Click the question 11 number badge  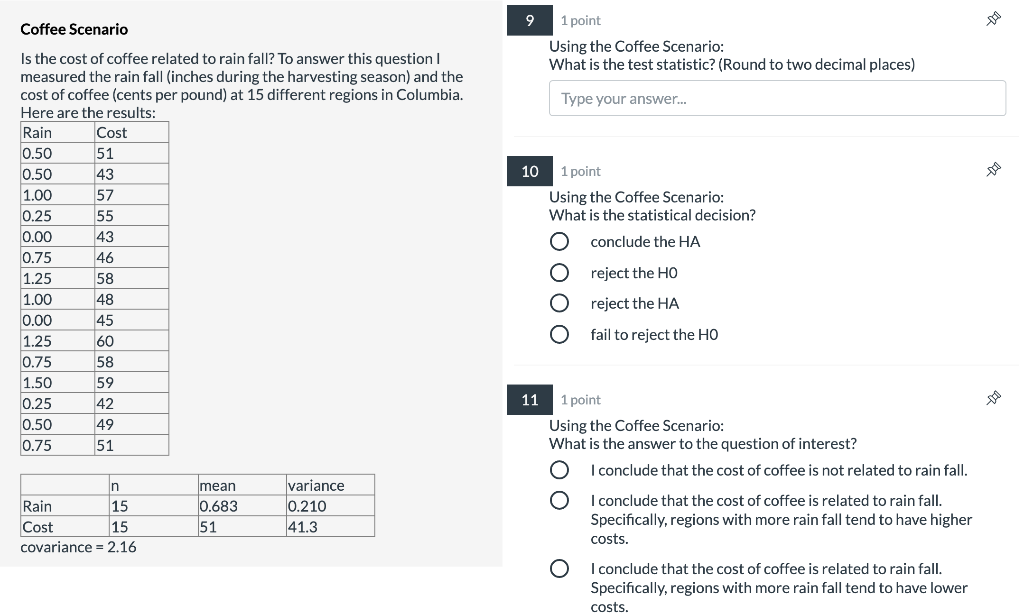pyautogui.click(x=530, y=400)
